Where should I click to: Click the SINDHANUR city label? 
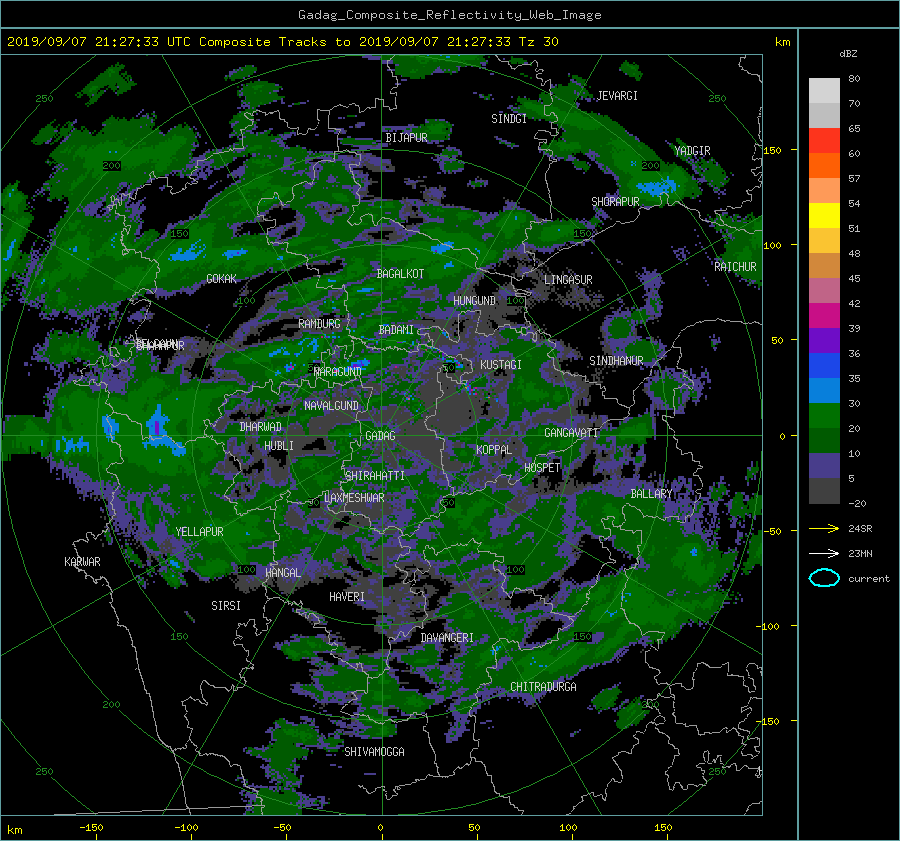click(x=616, y=361)
